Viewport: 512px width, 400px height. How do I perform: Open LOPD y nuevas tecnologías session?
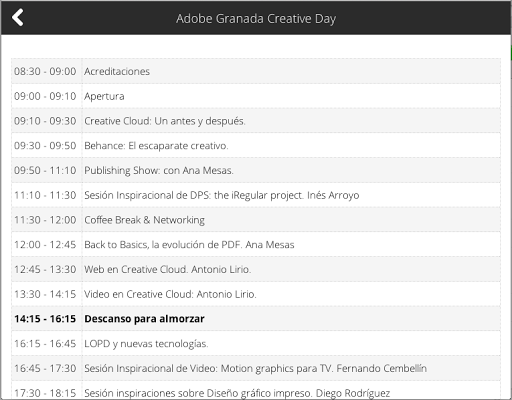pos(256,343)
